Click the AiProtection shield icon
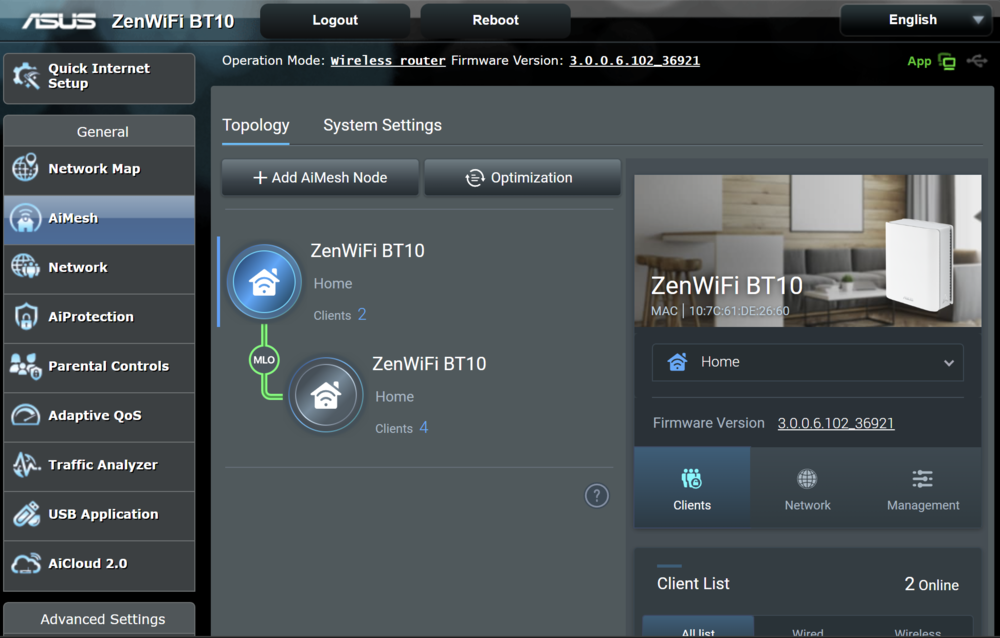The image size is (1000, 638). (25, 316)
